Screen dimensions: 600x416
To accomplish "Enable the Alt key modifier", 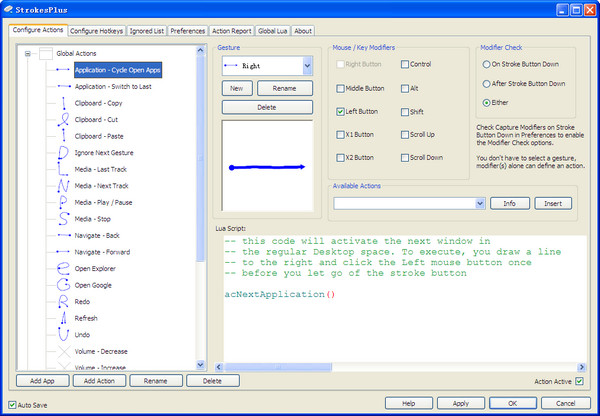I will [x=405, y=88].
